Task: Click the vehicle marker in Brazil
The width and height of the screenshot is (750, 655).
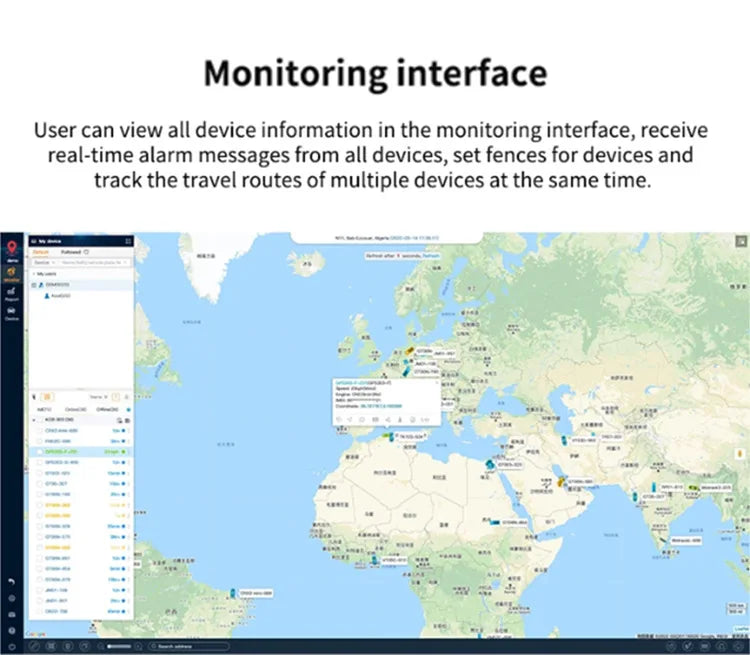Action: tap(232, 593)
